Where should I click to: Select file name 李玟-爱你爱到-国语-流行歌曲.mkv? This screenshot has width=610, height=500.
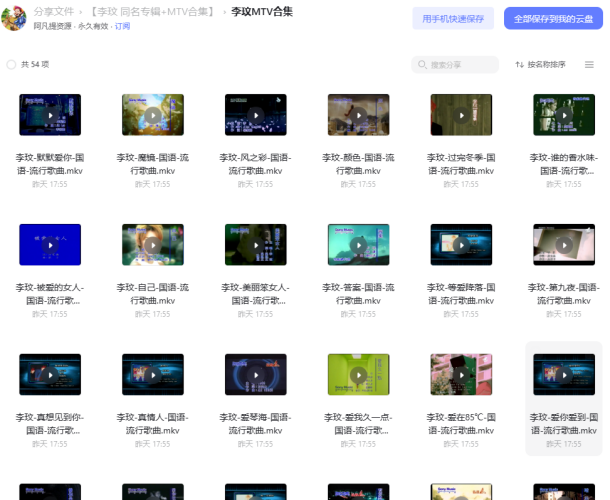pyautogui.click(x=564, y=424)
